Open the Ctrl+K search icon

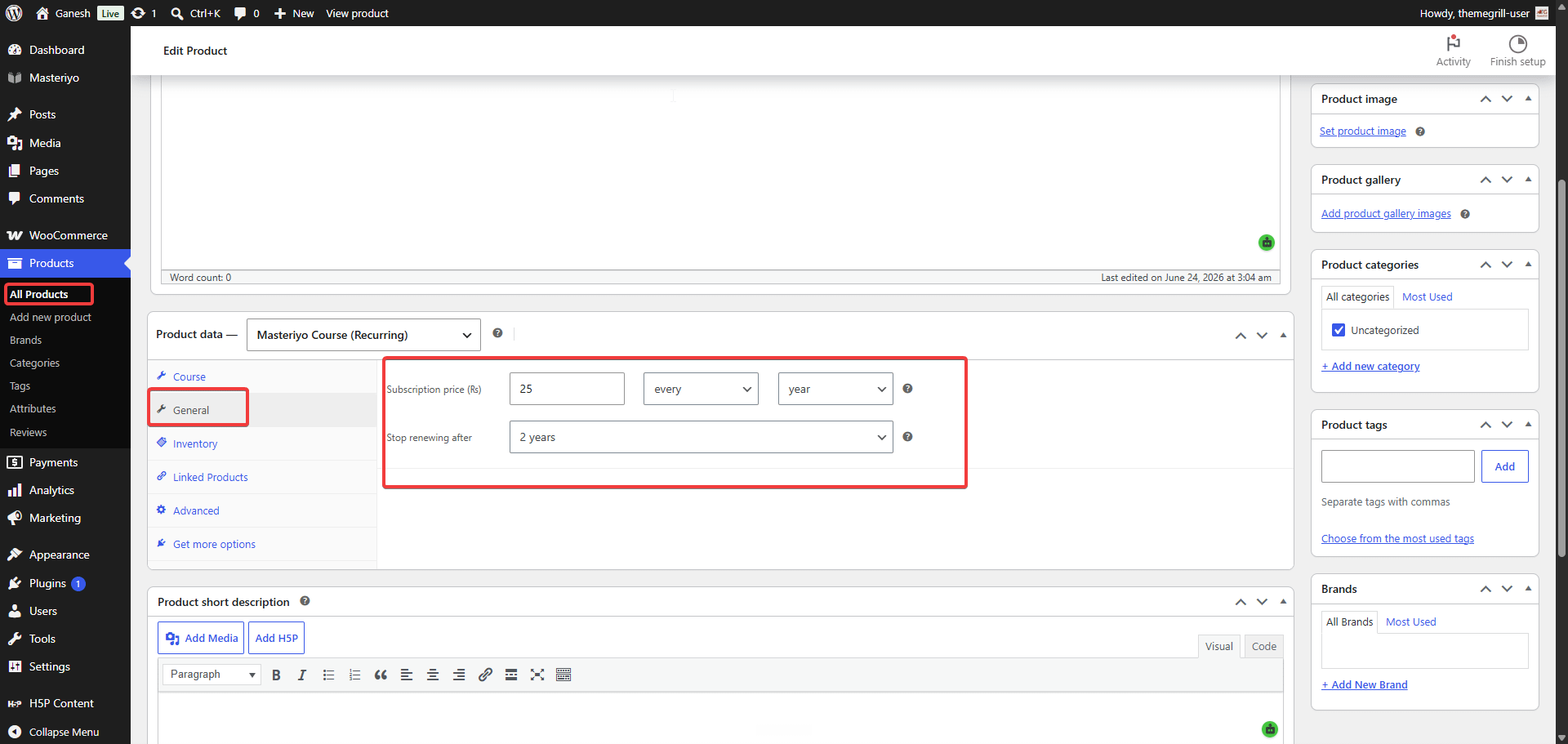pyautogui.click(x=177, y=13)
